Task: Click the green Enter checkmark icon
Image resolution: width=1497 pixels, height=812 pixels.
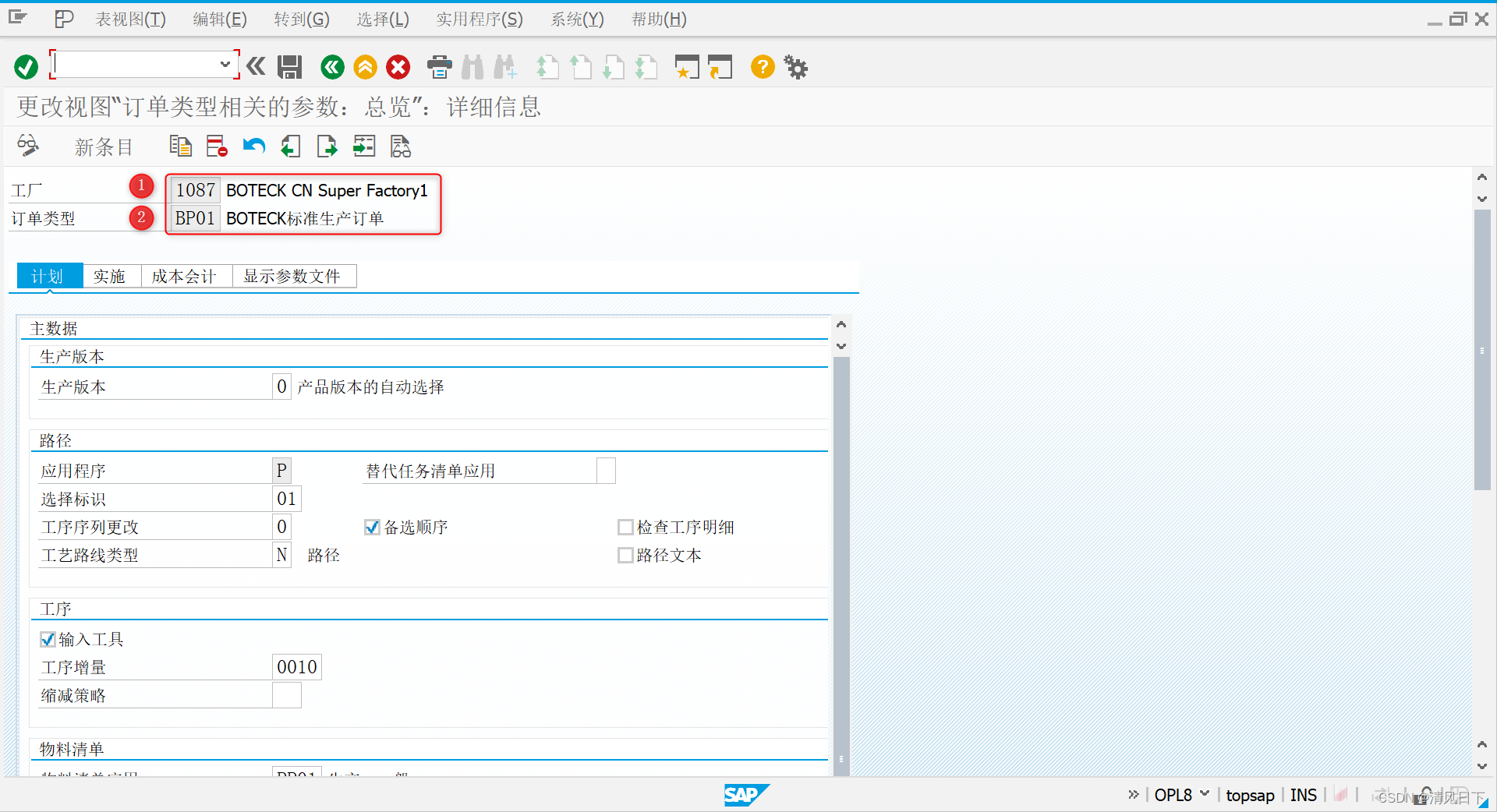Action: (x=26, y=67)
